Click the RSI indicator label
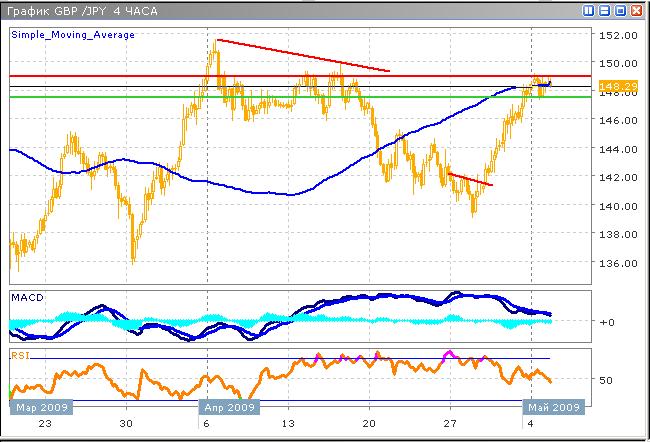Image resolution: width=650 pixels, height=442 pixels. [x=21, y=354]
